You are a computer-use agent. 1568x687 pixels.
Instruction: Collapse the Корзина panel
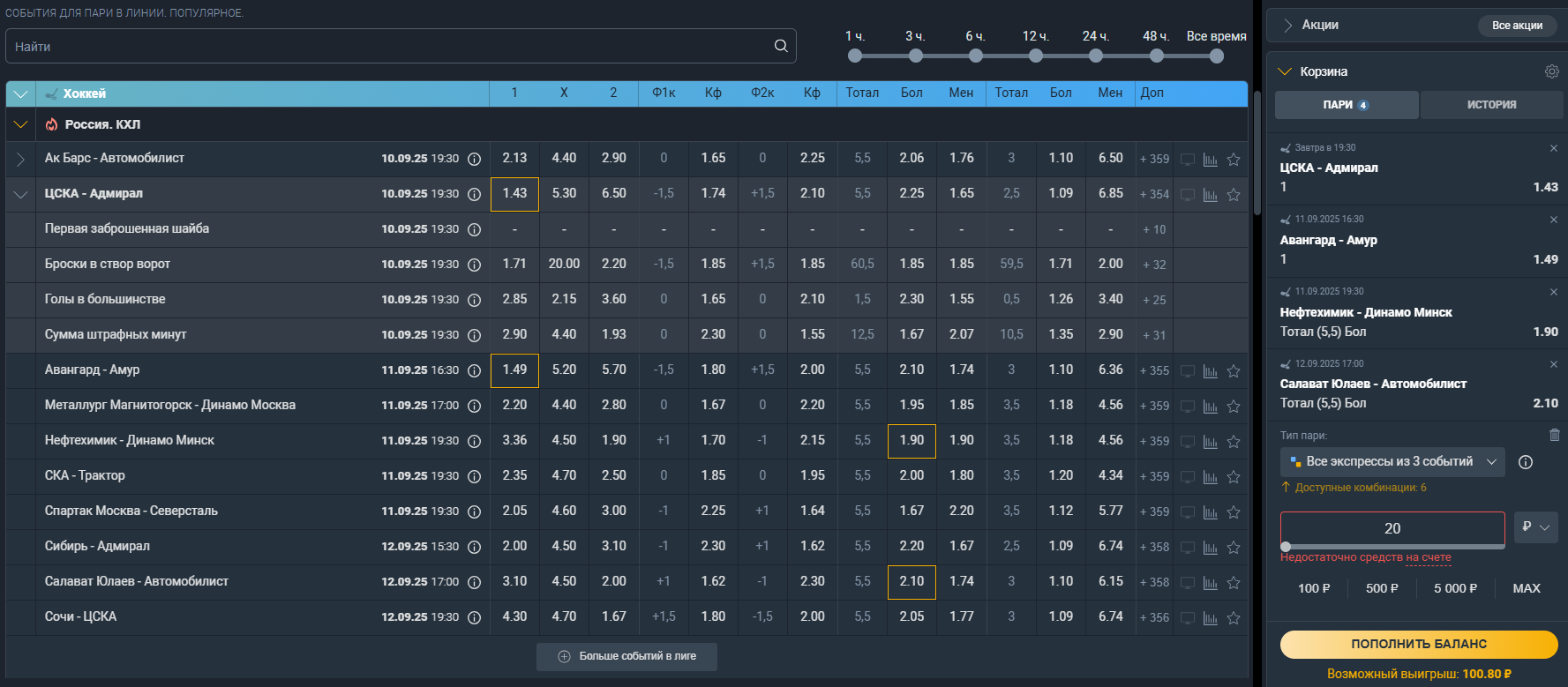click(1285, 71)
